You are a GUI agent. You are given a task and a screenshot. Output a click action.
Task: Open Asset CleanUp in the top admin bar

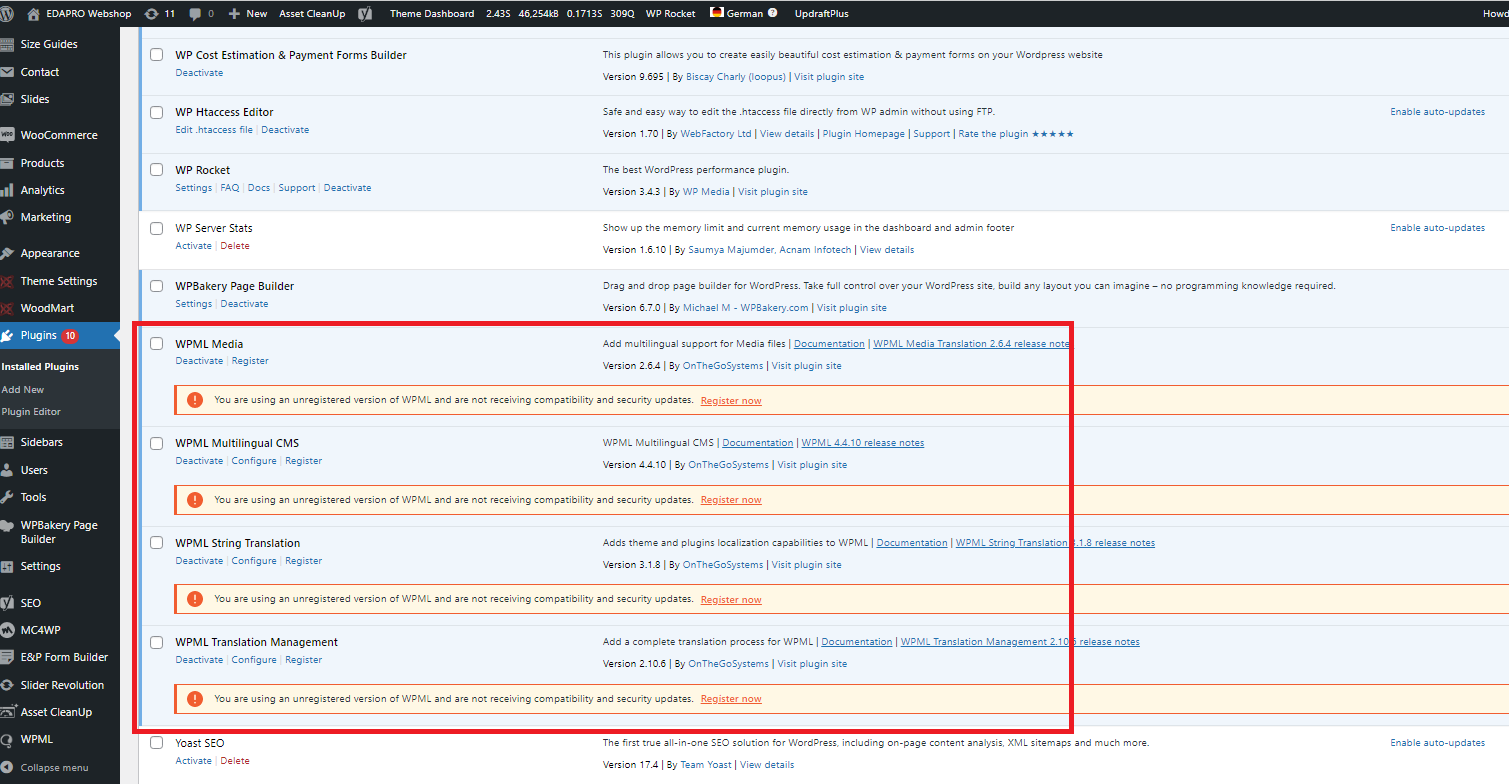(x=313, y=14)
